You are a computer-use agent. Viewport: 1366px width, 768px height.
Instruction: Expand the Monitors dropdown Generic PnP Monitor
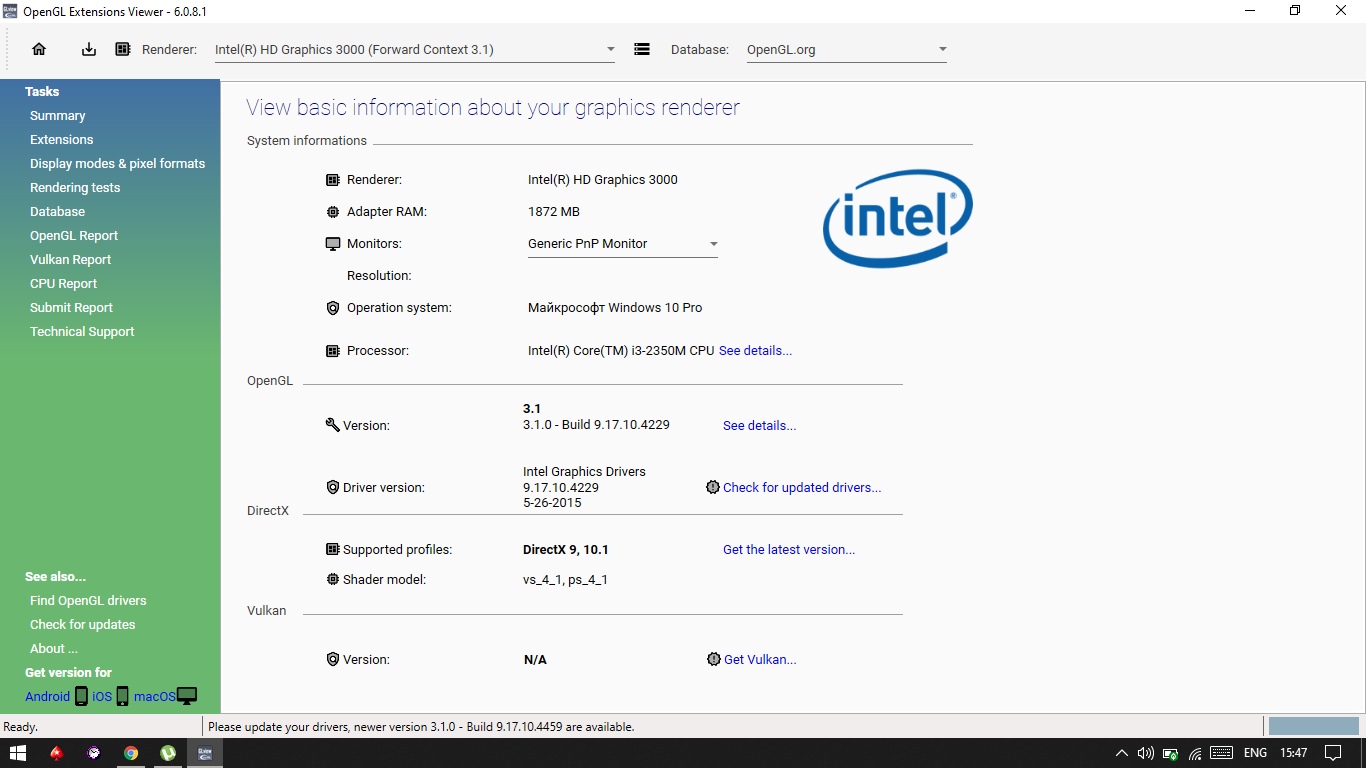(x=623, y=244)
